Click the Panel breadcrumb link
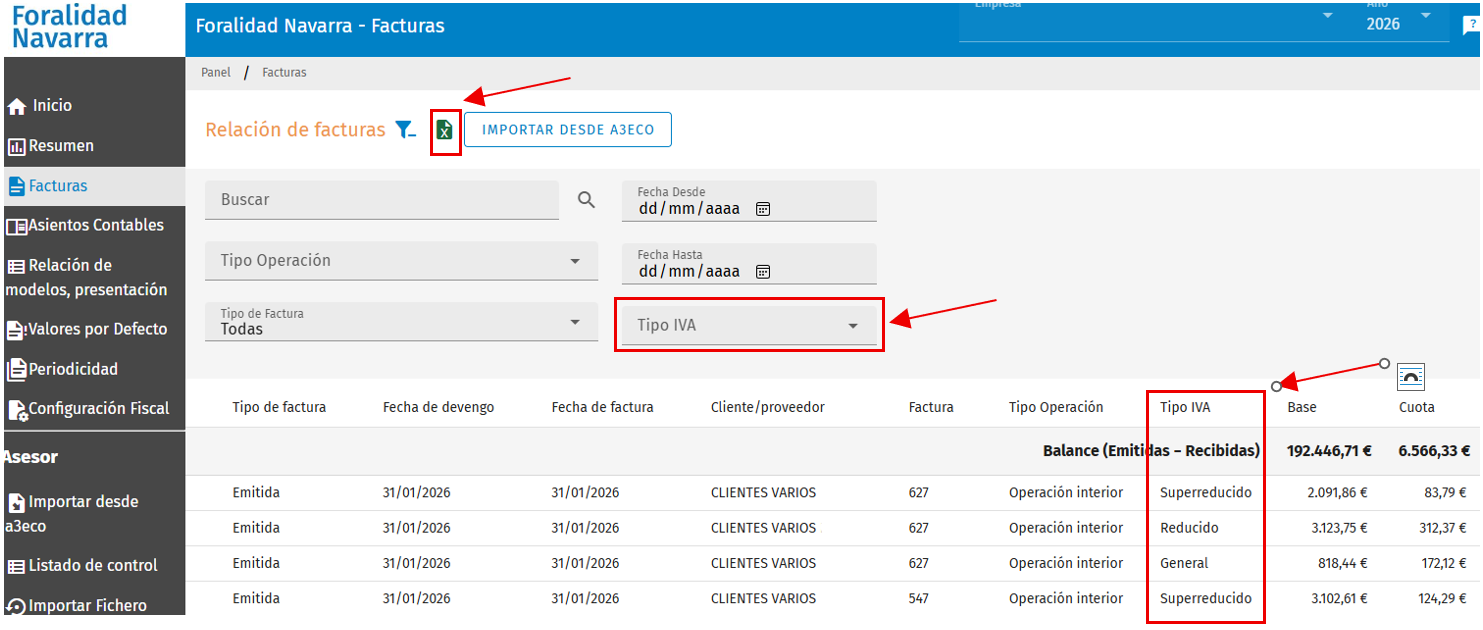The image size is (1483, 630). [215, 73]
